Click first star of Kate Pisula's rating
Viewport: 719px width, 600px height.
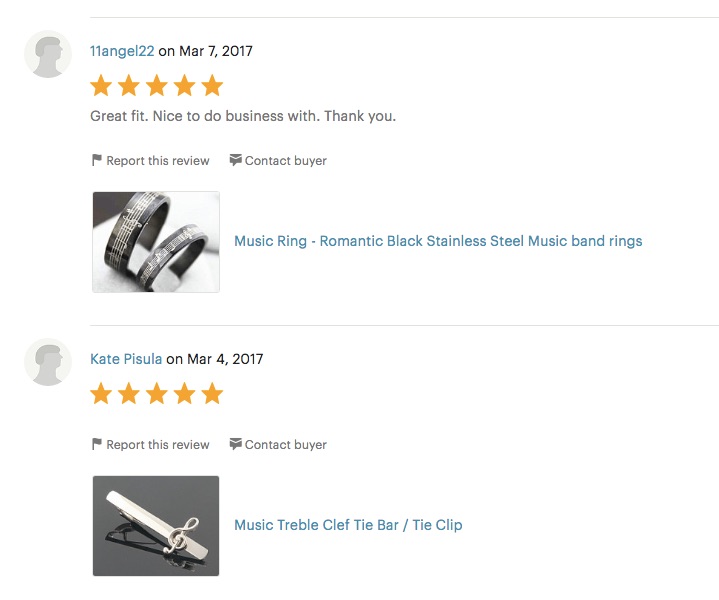101,394
